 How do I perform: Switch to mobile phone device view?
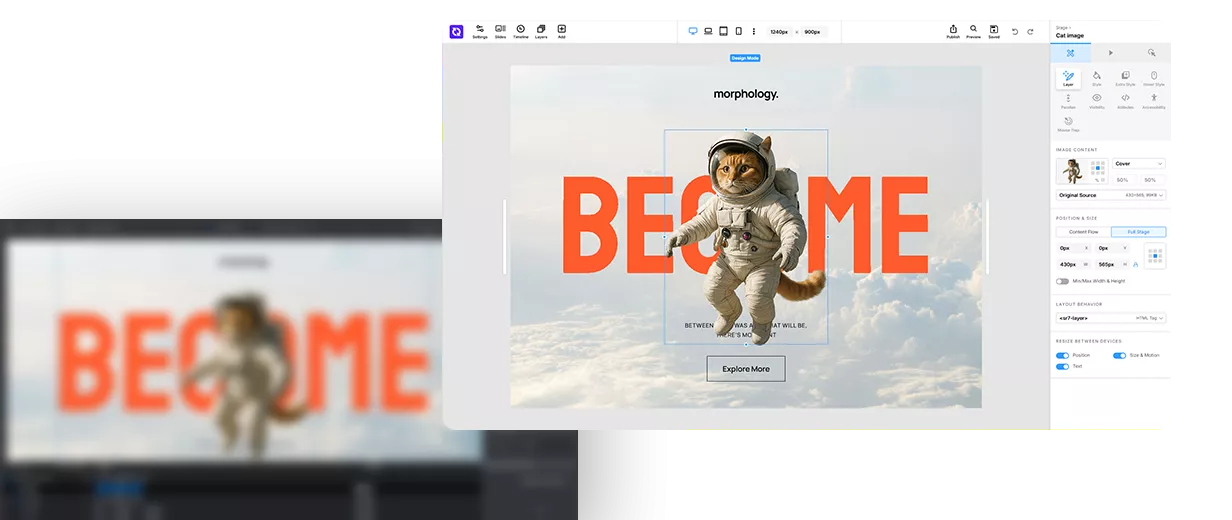[739, 31]
